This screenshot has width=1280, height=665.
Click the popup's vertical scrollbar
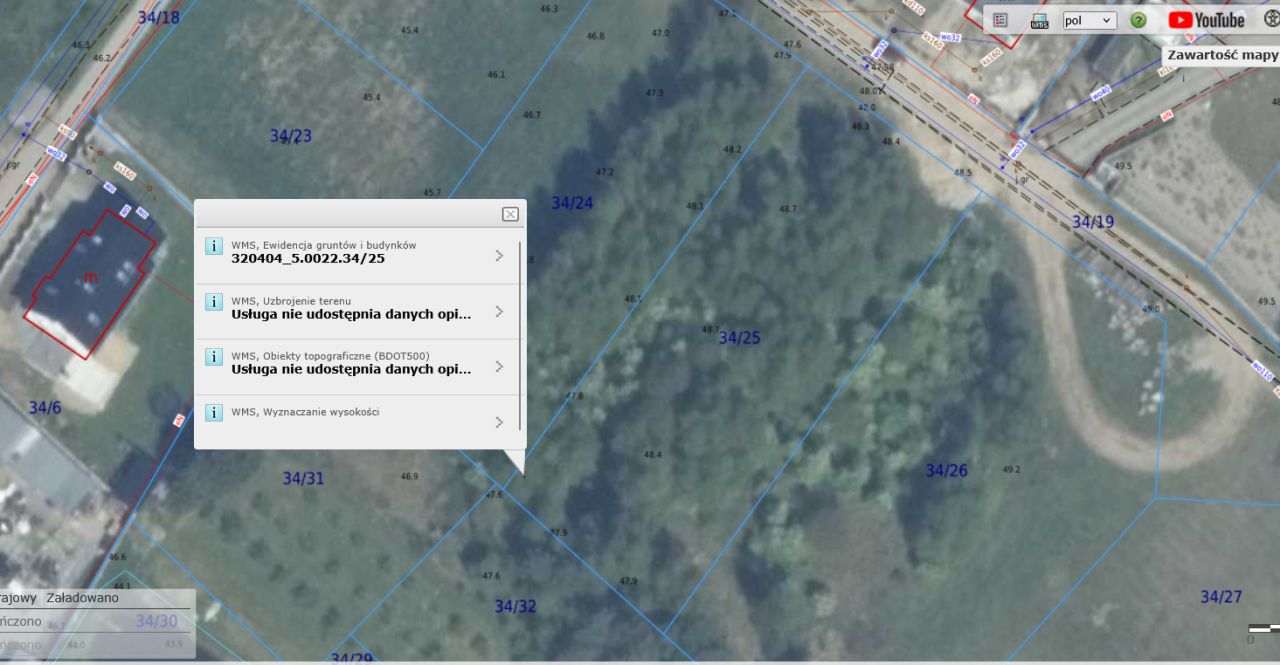coord(520,335)
